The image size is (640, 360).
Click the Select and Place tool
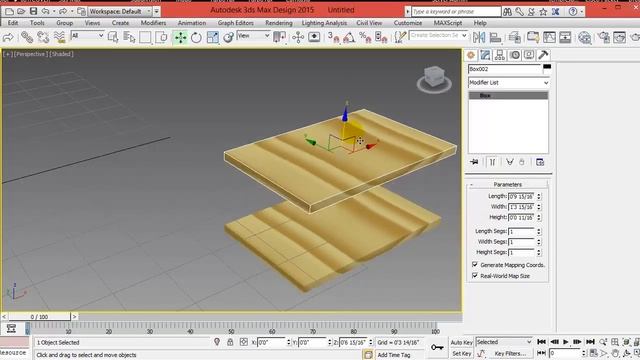click(x=229, y=37)
